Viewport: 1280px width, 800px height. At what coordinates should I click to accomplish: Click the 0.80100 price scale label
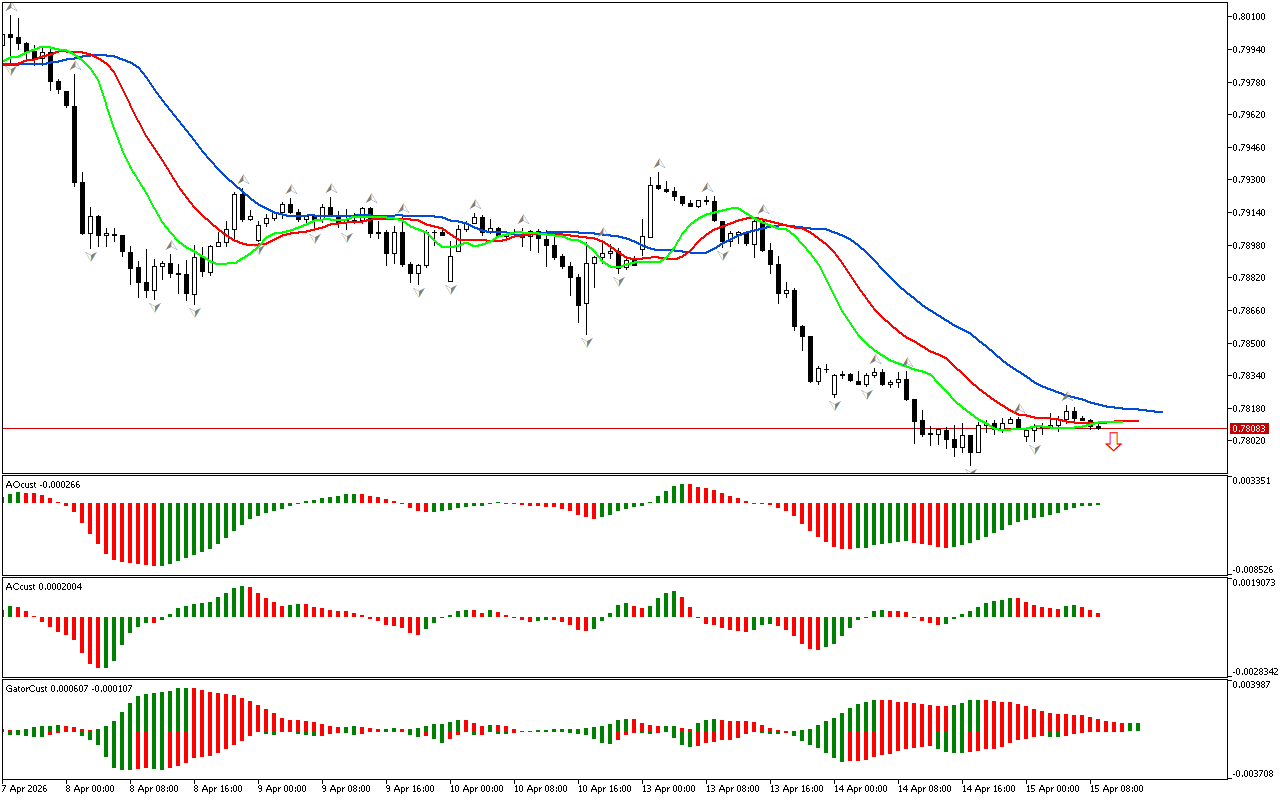(1252, 17)
